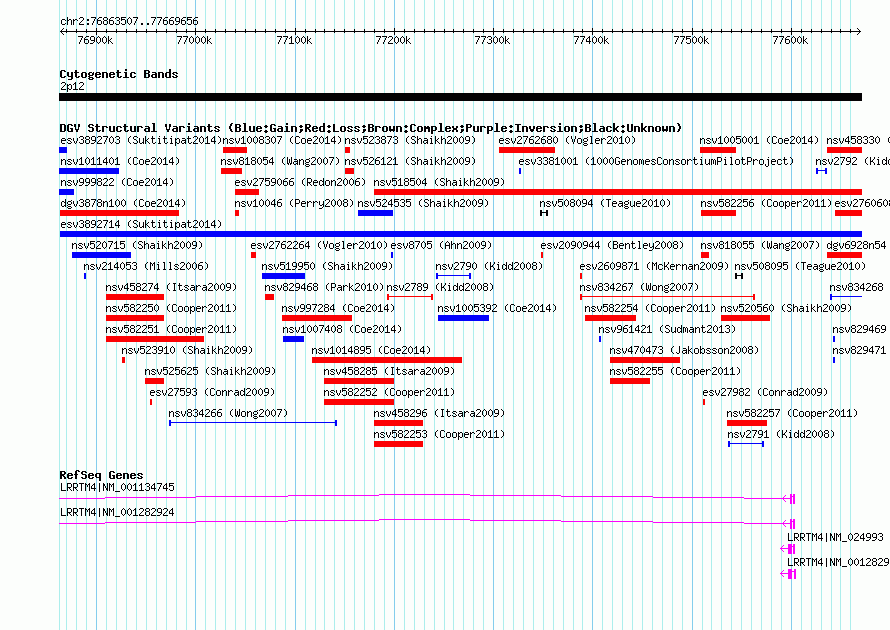Image resolution: width=890 pixels, height=630 pixels.
Task: Open nsv1005001 (Coe2014) variant
Action: (x=759, y=140)
